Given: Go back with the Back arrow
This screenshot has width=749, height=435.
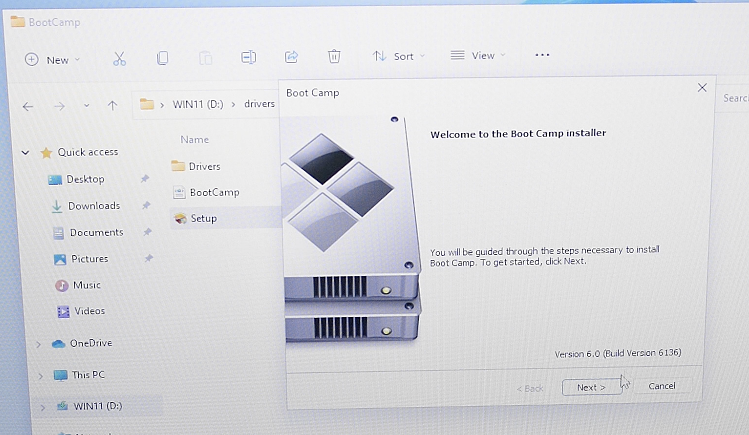Looking at the screenshot, I should [28, 106].
